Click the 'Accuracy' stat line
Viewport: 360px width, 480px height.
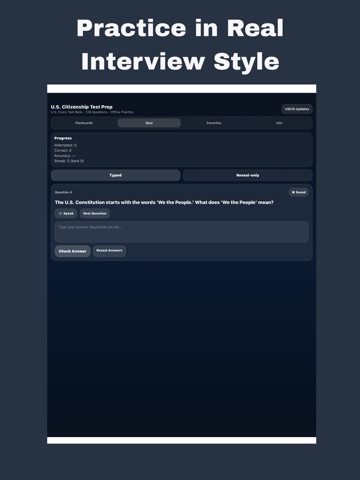pos(65,156)
